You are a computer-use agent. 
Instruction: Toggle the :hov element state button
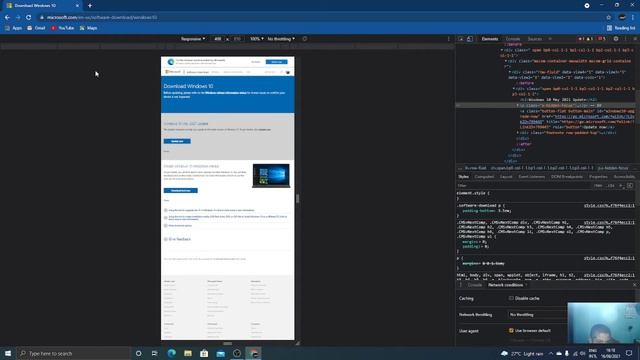click(x=598, y=186)
